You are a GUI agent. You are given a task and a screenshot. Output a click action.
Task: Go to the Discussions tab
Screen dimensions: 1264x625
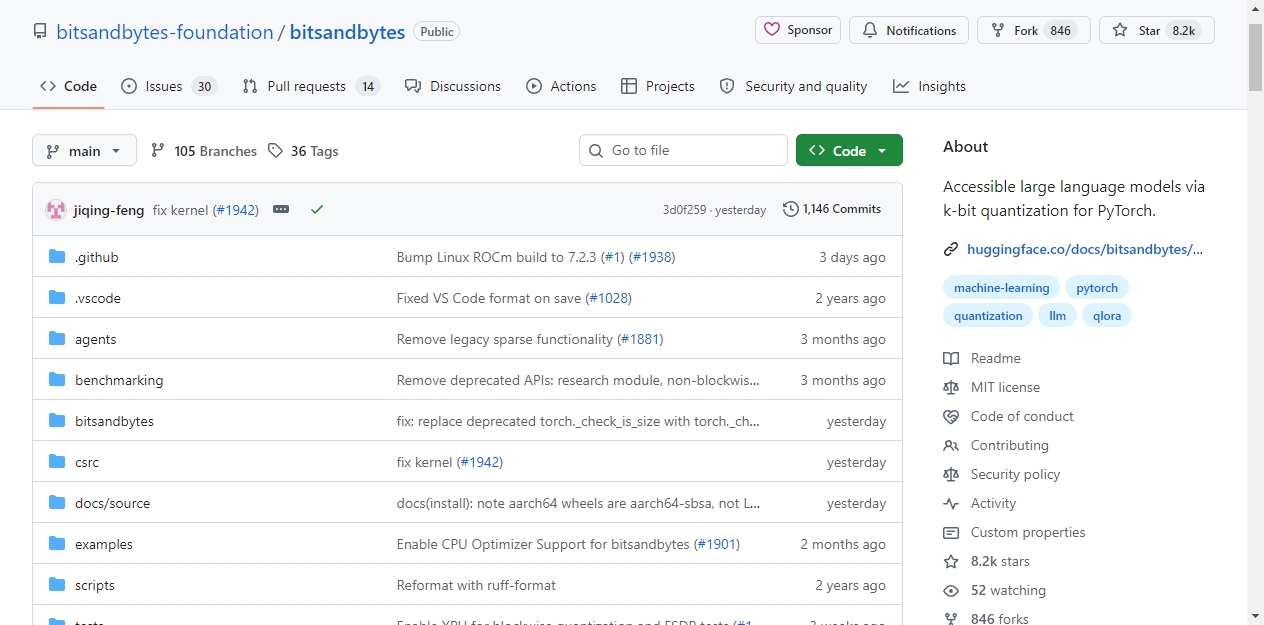click(453, 86)
